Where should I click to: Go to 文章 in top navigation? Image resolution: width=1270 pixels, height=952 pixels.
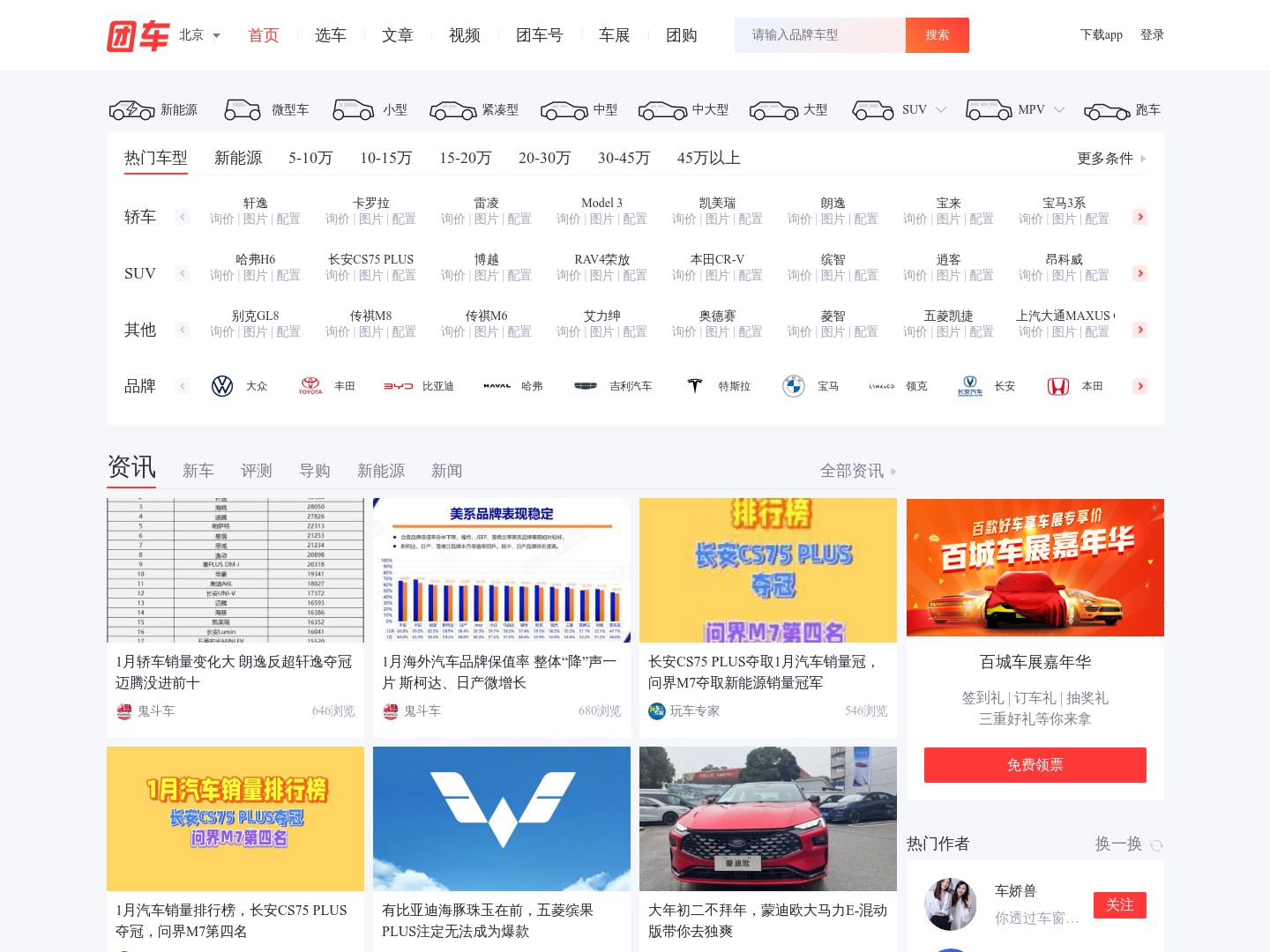(398, 35)
